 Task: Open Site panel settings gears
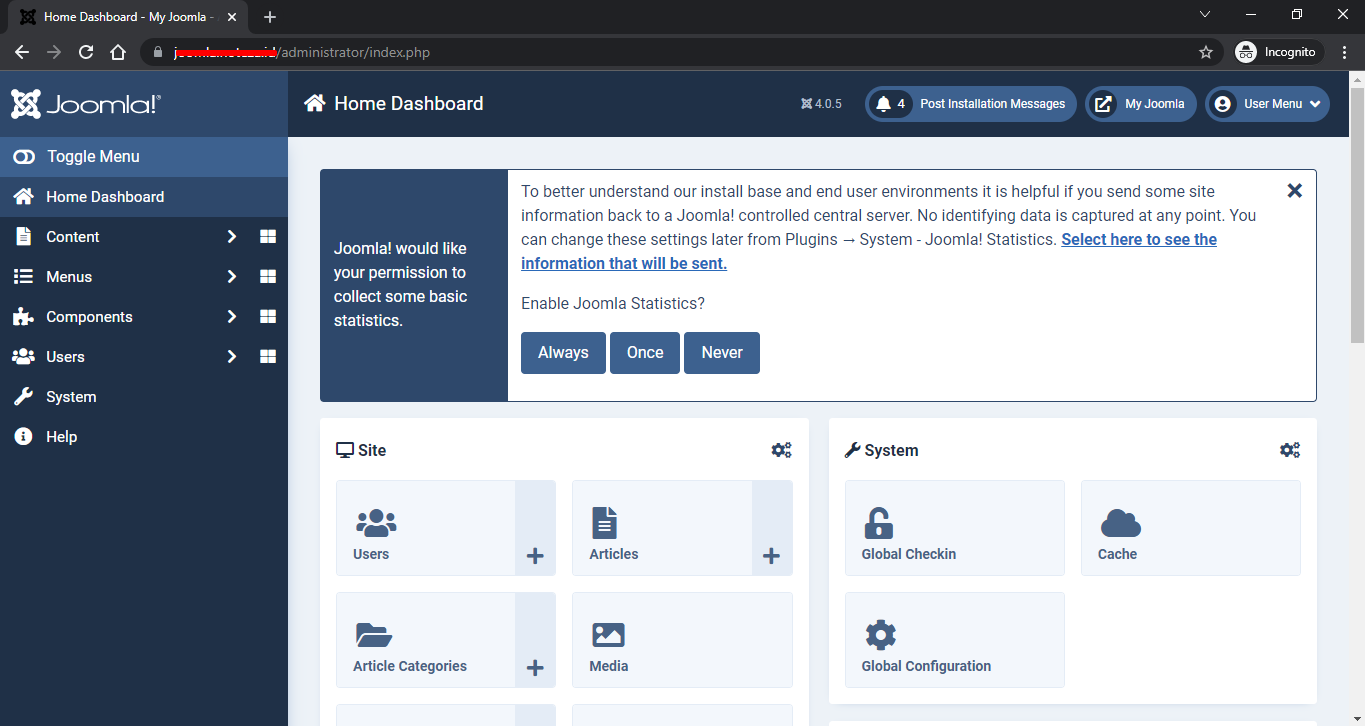coord(781,450)
